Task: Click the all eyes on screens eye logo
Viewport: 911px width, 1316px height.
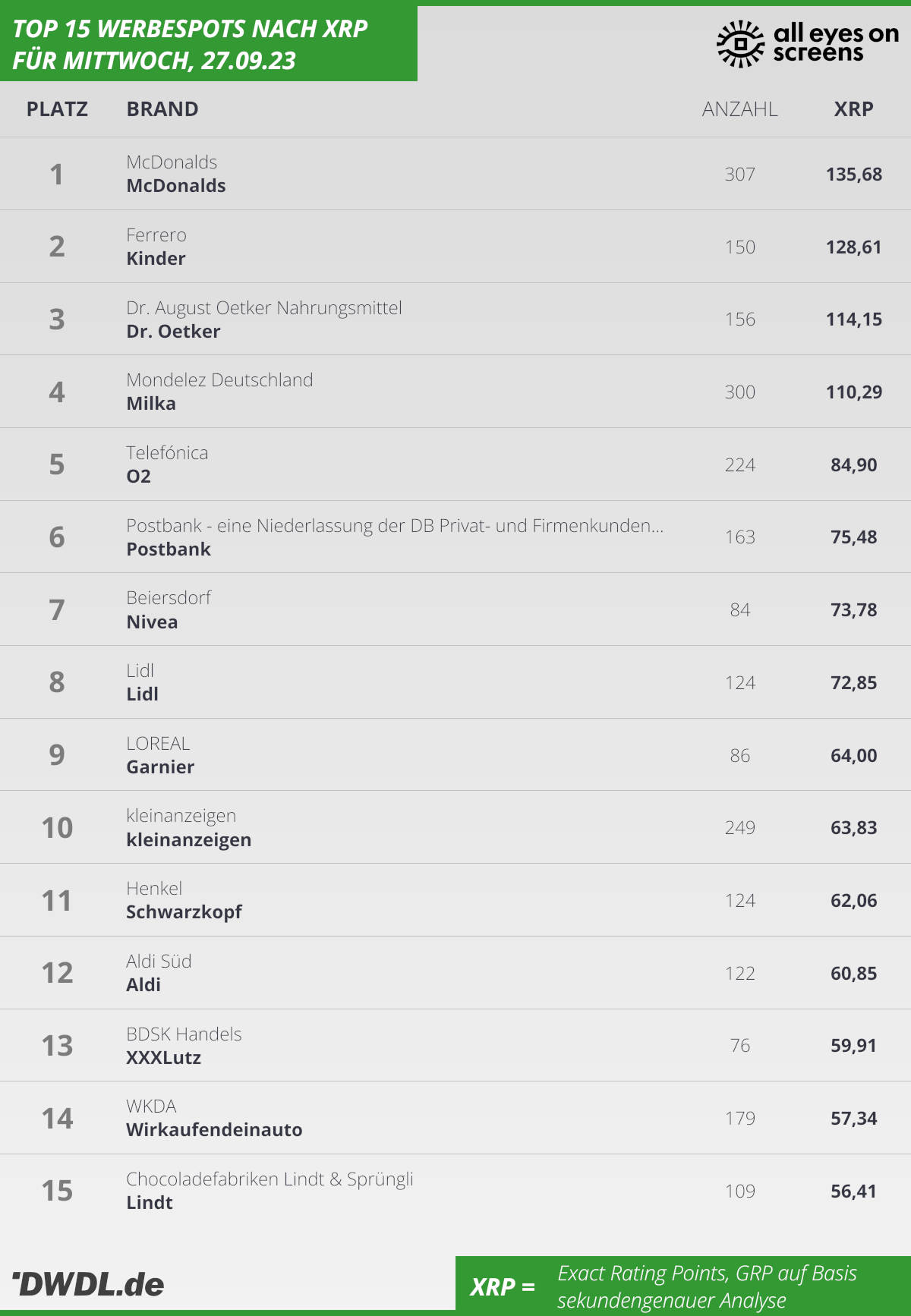Action: click(740, 43)
